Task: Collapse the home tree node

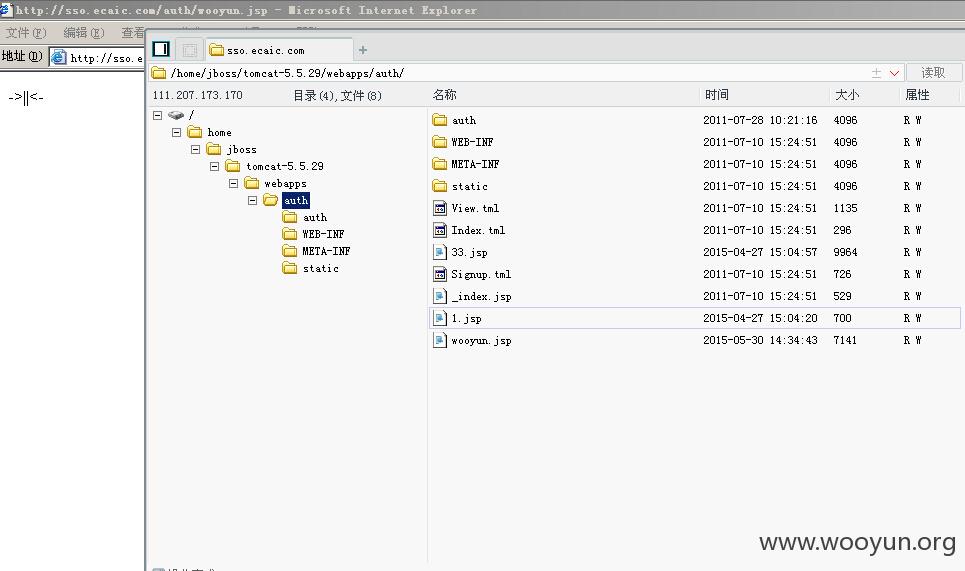Action: click(x=177, y=132)
